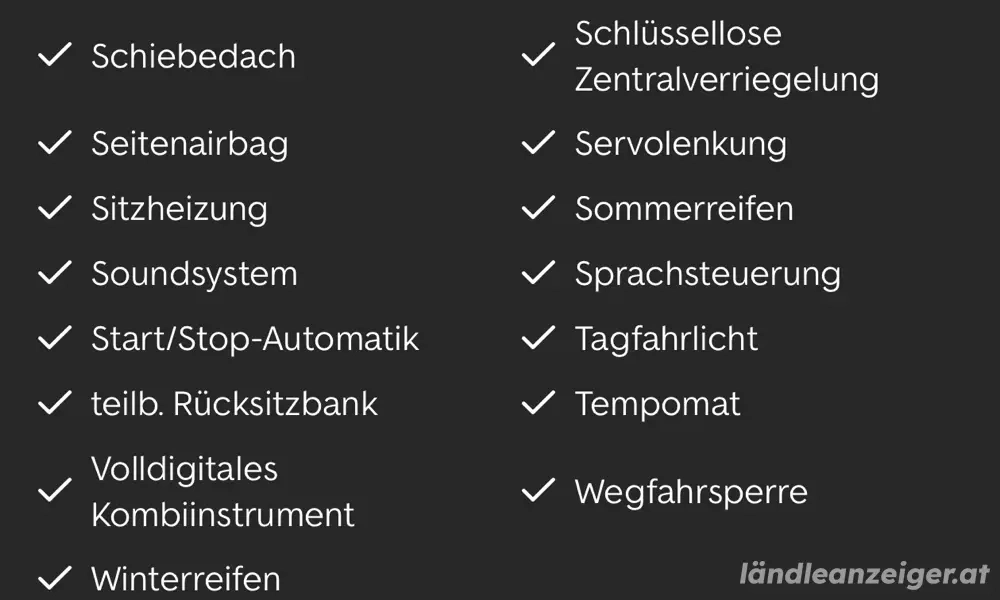The height and width of the screenshot is (600, 1000).
Task: Toggle the Start/Stop-Automatik checkmark
Action: 54,338
